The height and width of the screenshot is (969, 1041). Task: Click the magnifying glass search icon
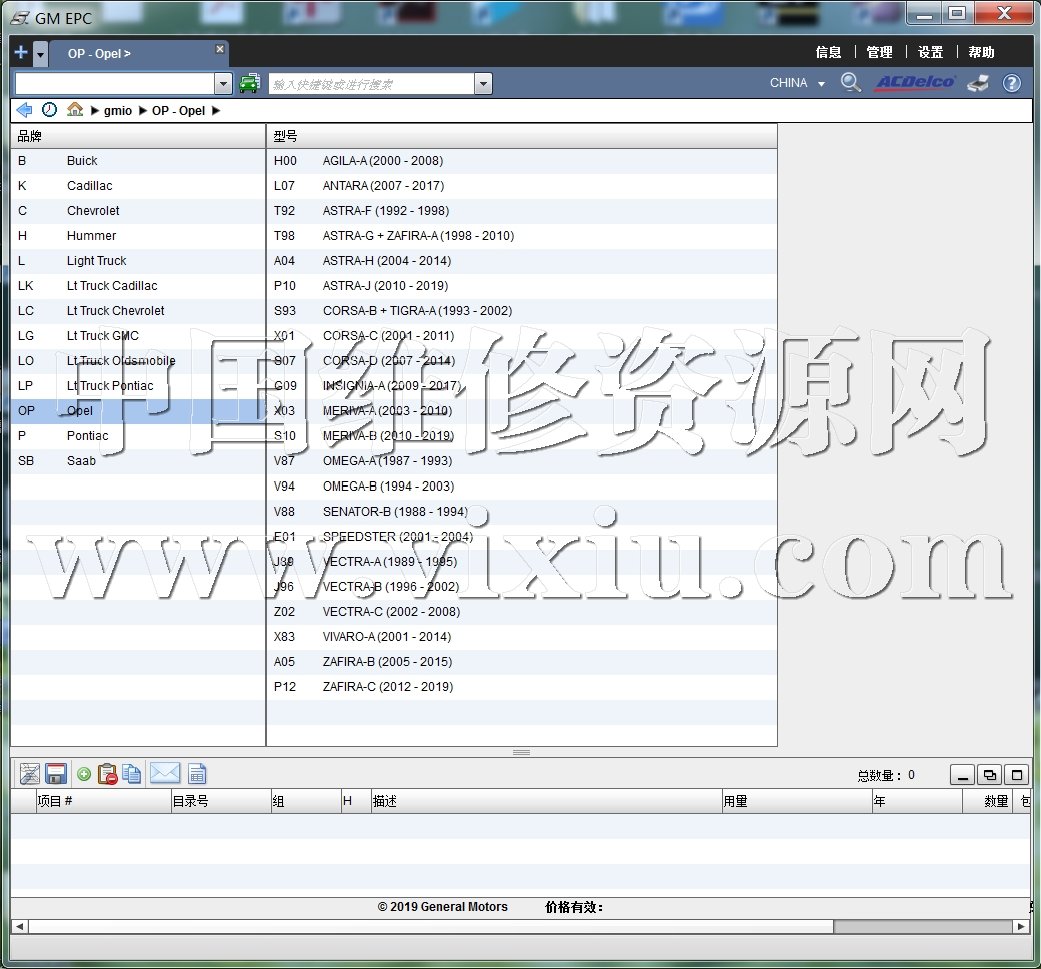click(850, 83)
